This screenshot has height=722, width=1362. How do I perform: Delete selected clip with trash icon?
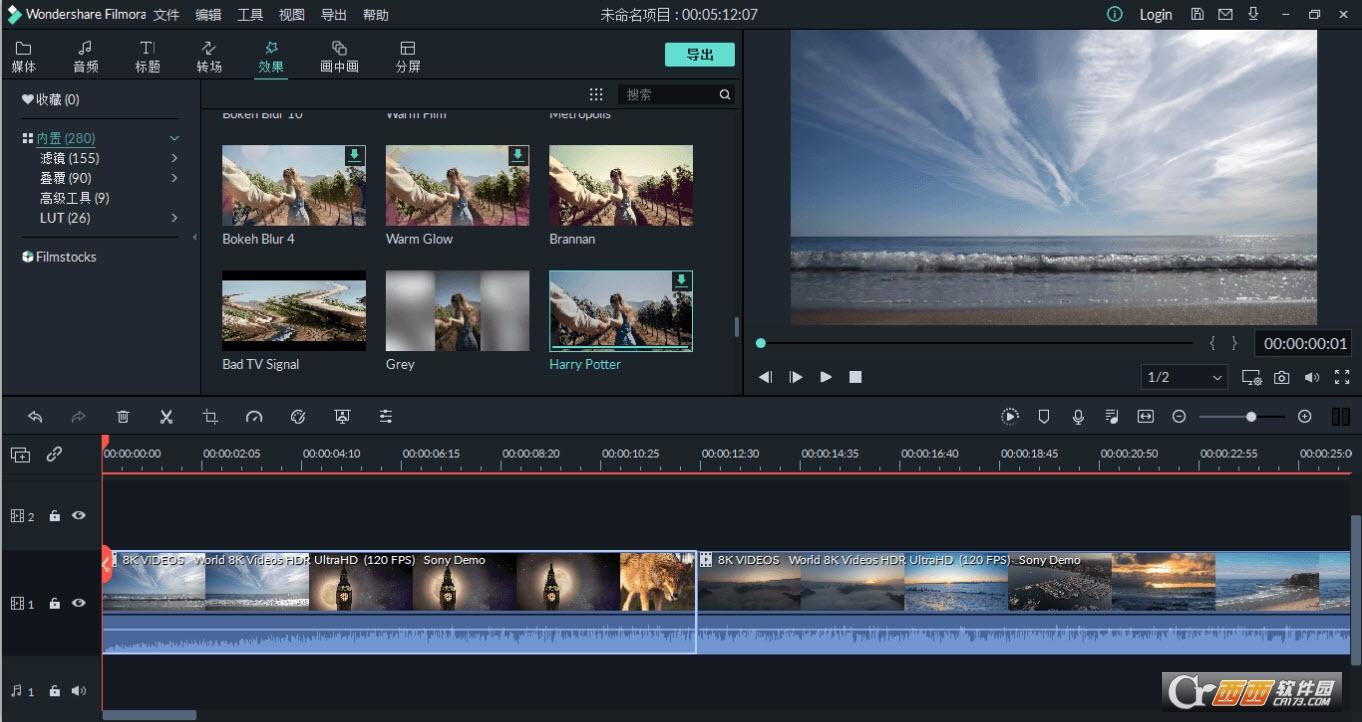tap(122, 417)
